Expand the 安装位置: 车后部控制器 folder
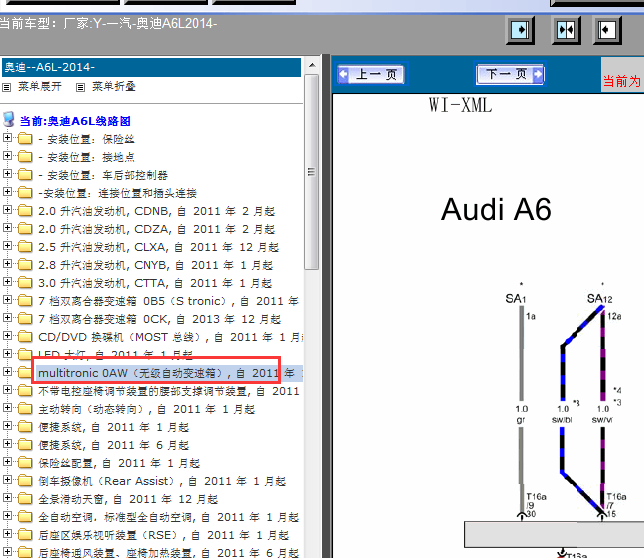Image resolution: width=644 pixels, height=558 pixels. point(7,174)
